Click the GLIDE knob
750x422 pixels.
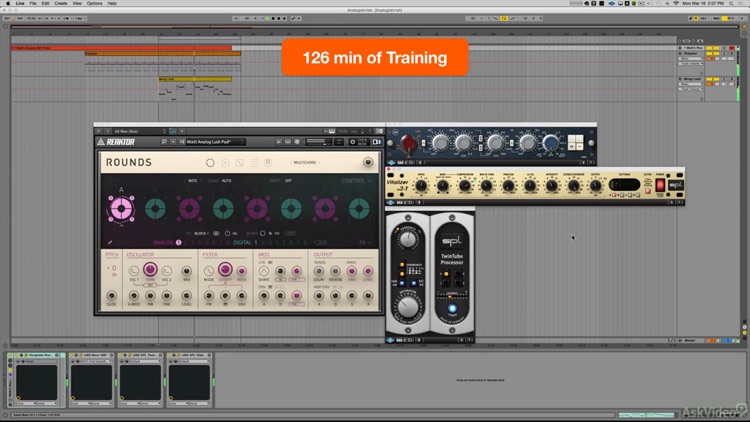(111, 296)
